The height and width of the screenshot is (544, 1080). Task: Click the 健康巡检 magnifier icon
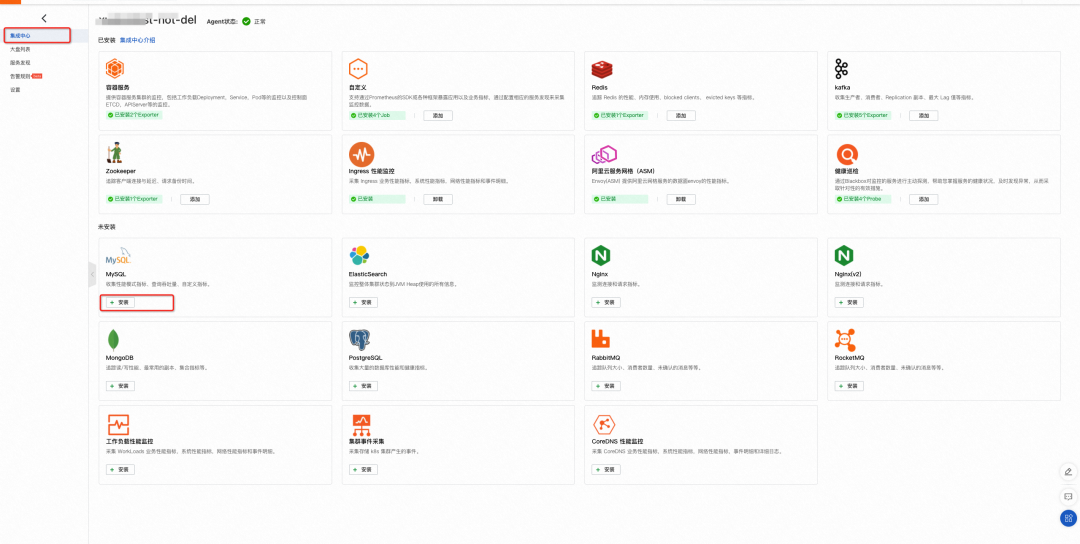tap(847, 154)
